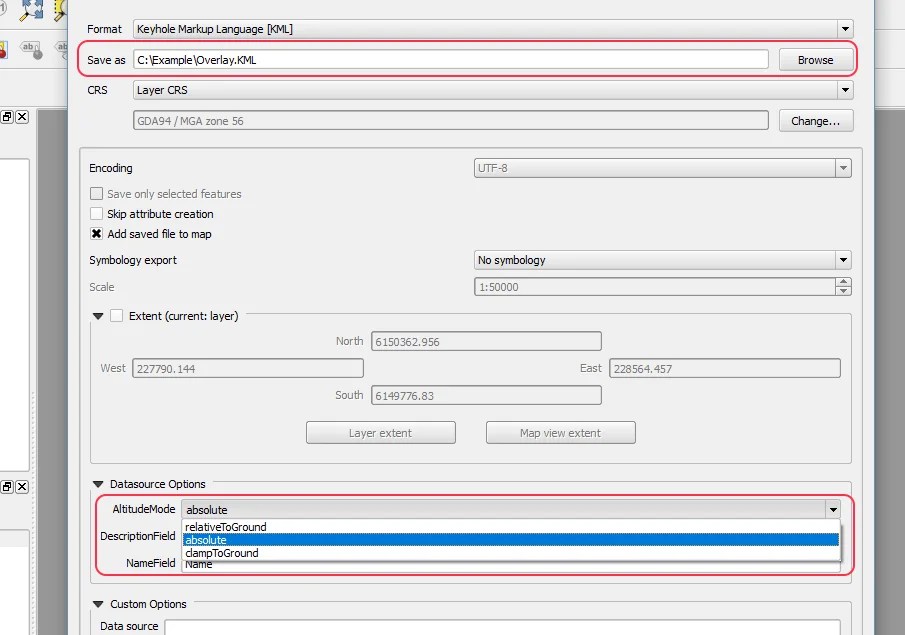Toggle Skip attribute creation
905x635 pixels.
click(96, 214)
